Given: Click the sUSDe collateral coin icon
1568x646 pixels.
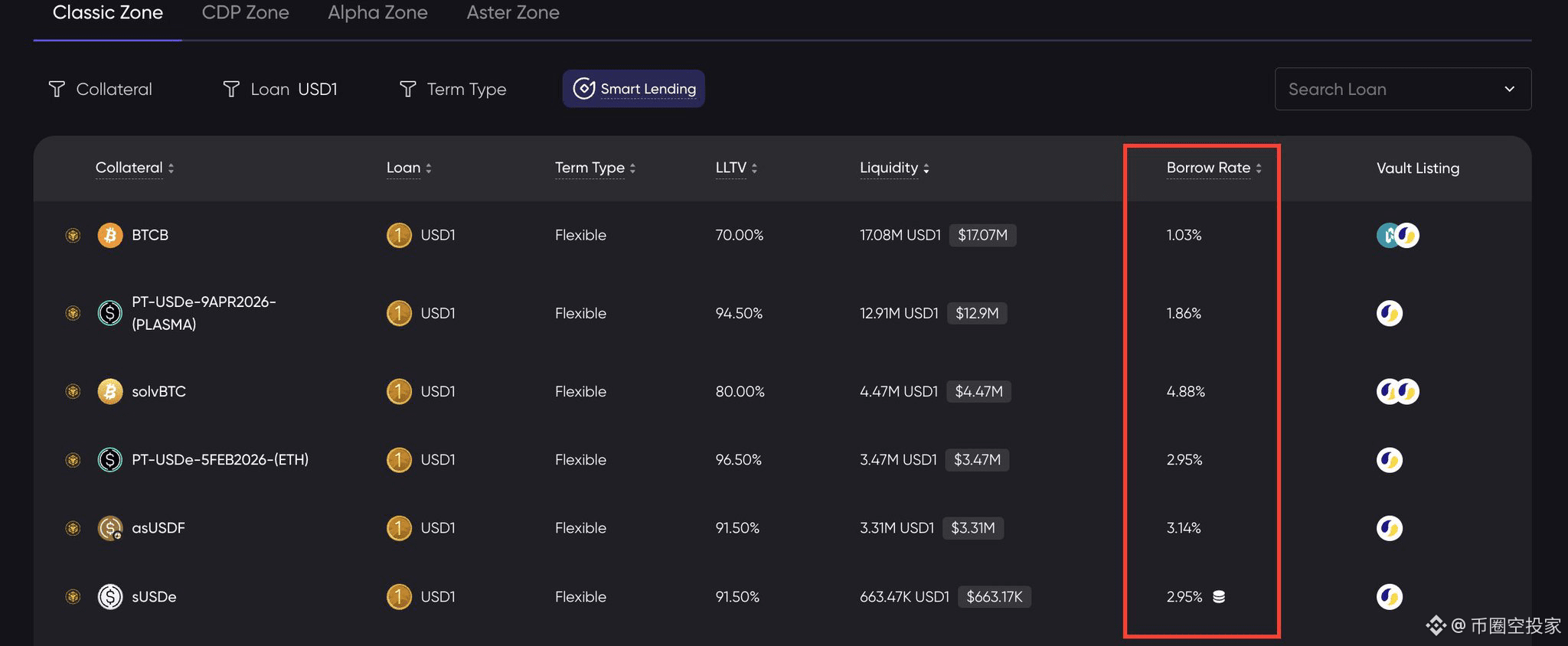Looking at the screenshot, I should pos(110,596).
